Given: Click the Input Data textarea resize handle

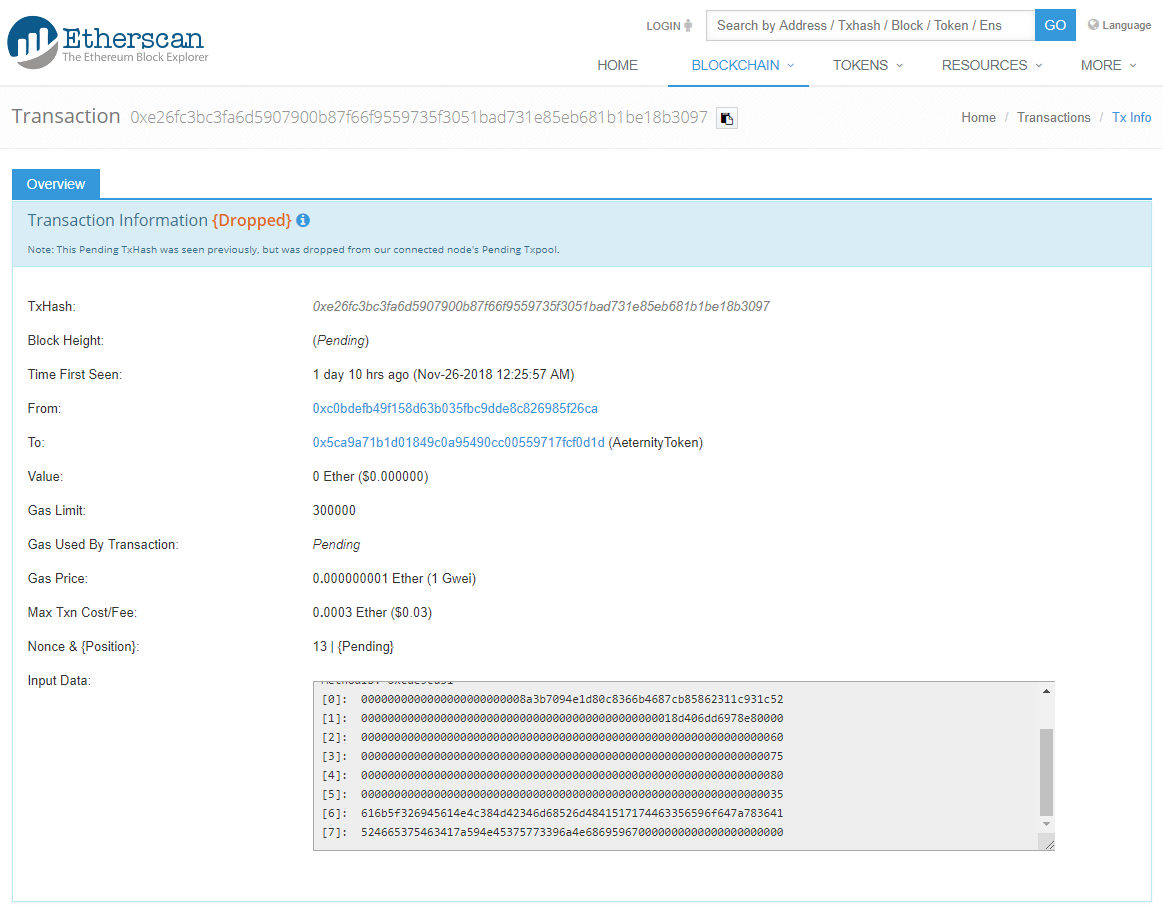Looking at the screenshot, I should pos(1049,844).
